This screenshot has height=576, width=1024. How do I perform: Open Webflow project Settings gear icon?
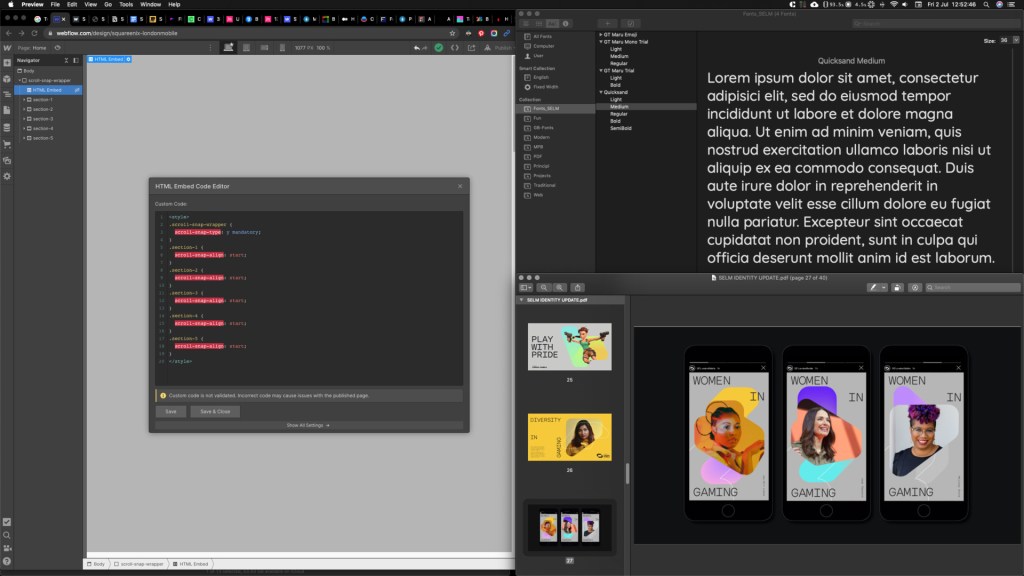point(7,176)
